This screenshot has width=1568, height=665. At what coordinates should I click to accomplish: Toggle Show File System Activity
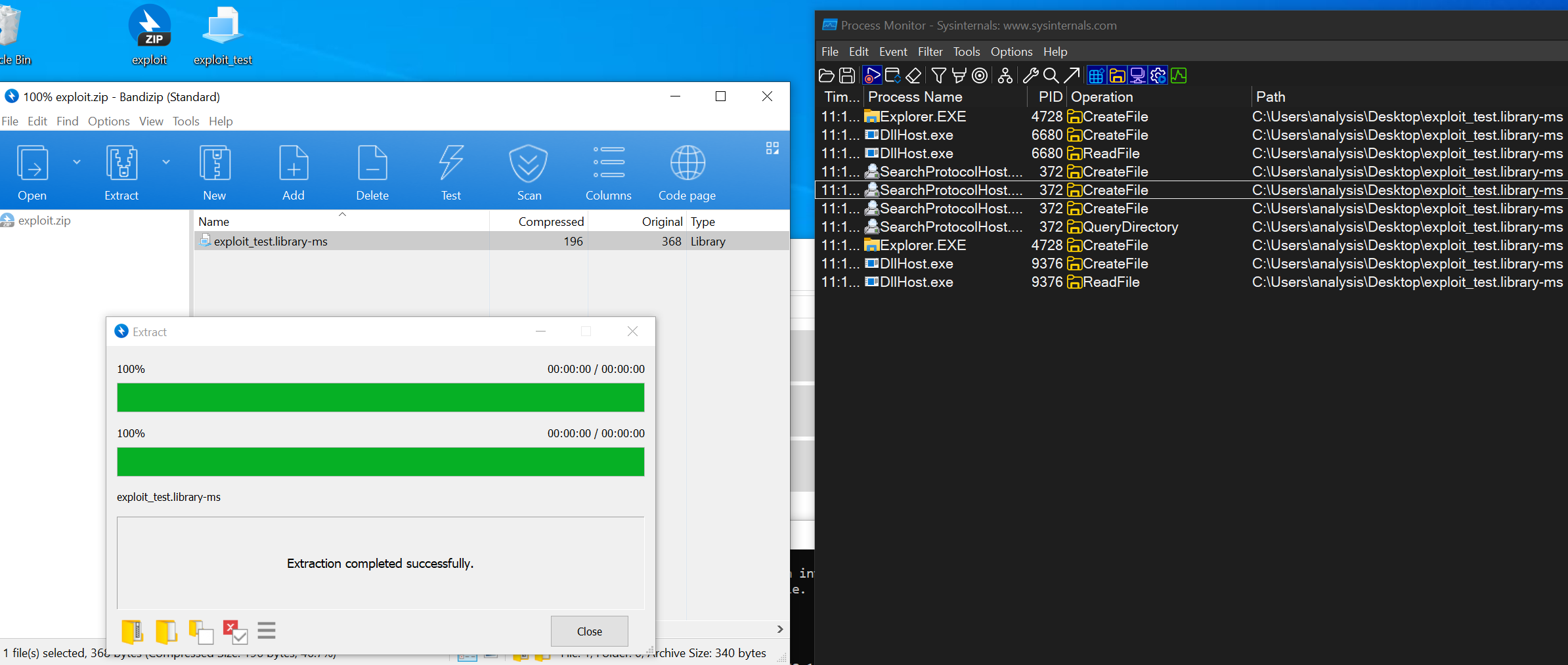[1117, 76]
